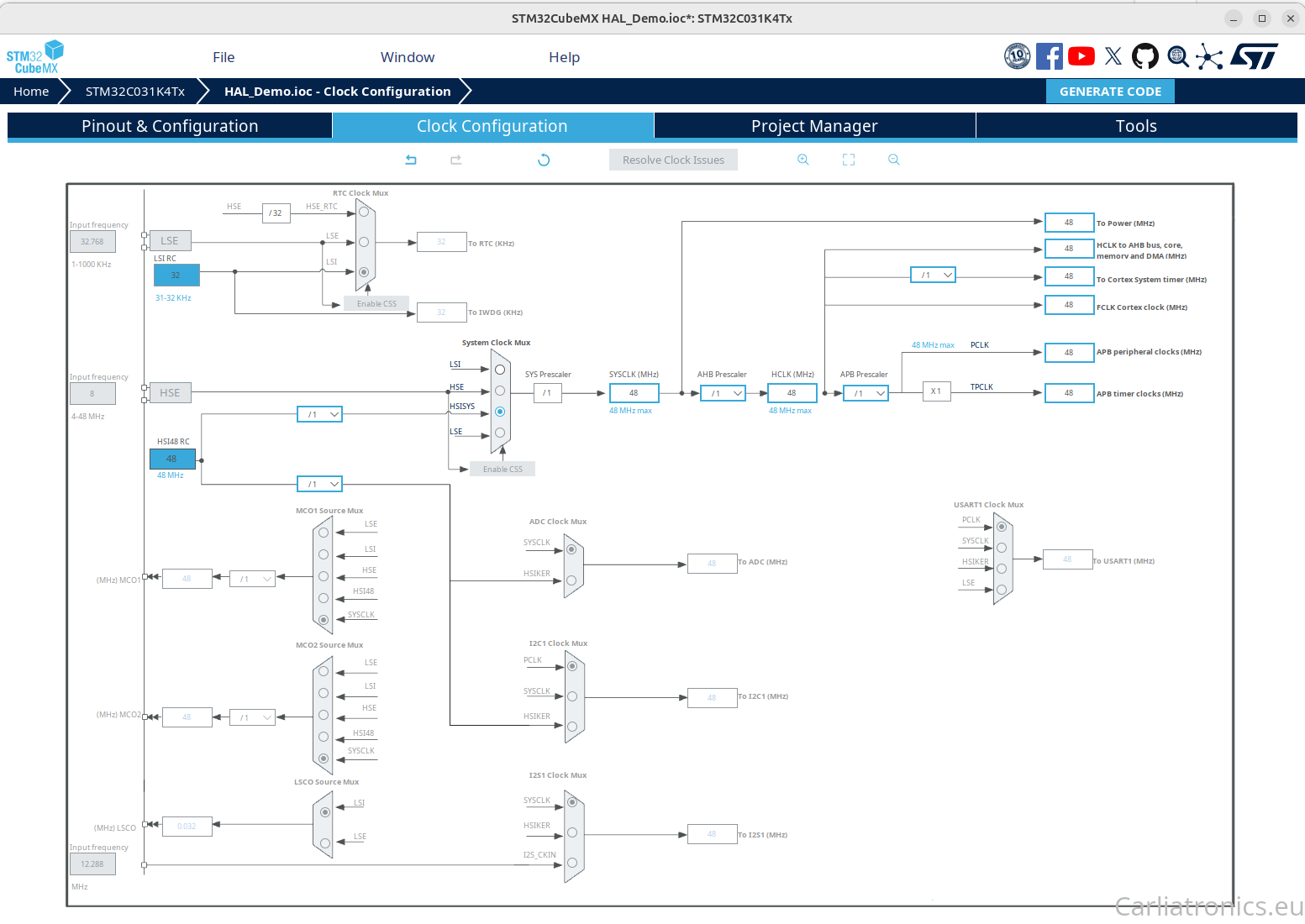Select the Clock Configuration tab
Image resolution: width=1305 pixels, height=924 pixels.
(x=492, y=126)
